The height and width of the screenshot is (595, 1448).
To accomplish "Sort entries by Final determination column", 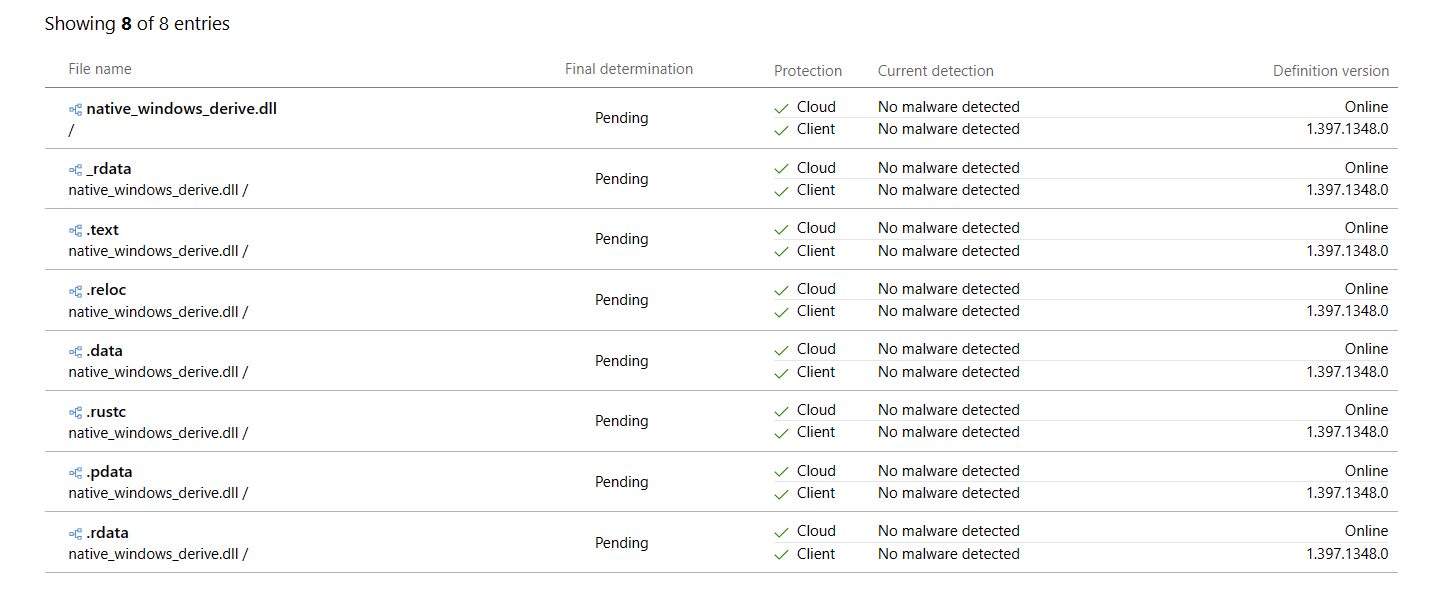I will 629,68.
